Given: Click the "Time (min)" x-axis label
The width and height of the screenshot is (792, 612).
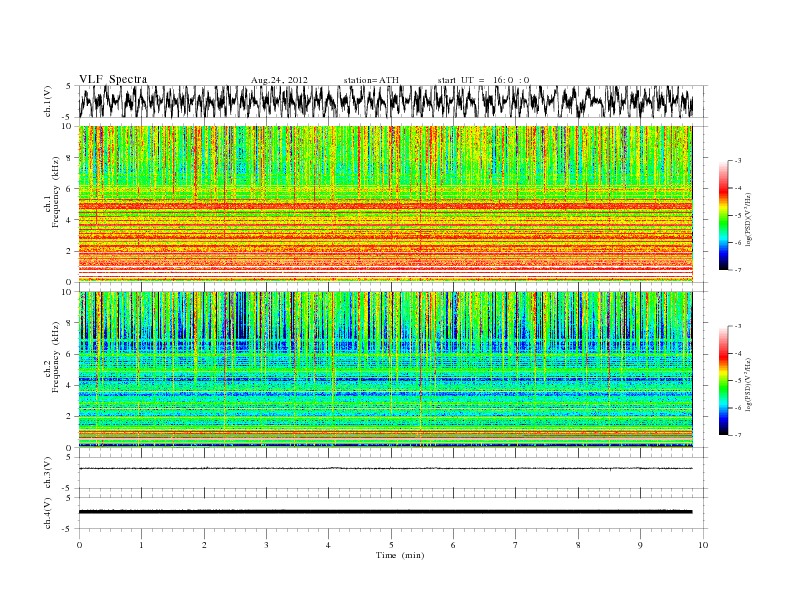Looking at the screenshot, I should [400, 555].
